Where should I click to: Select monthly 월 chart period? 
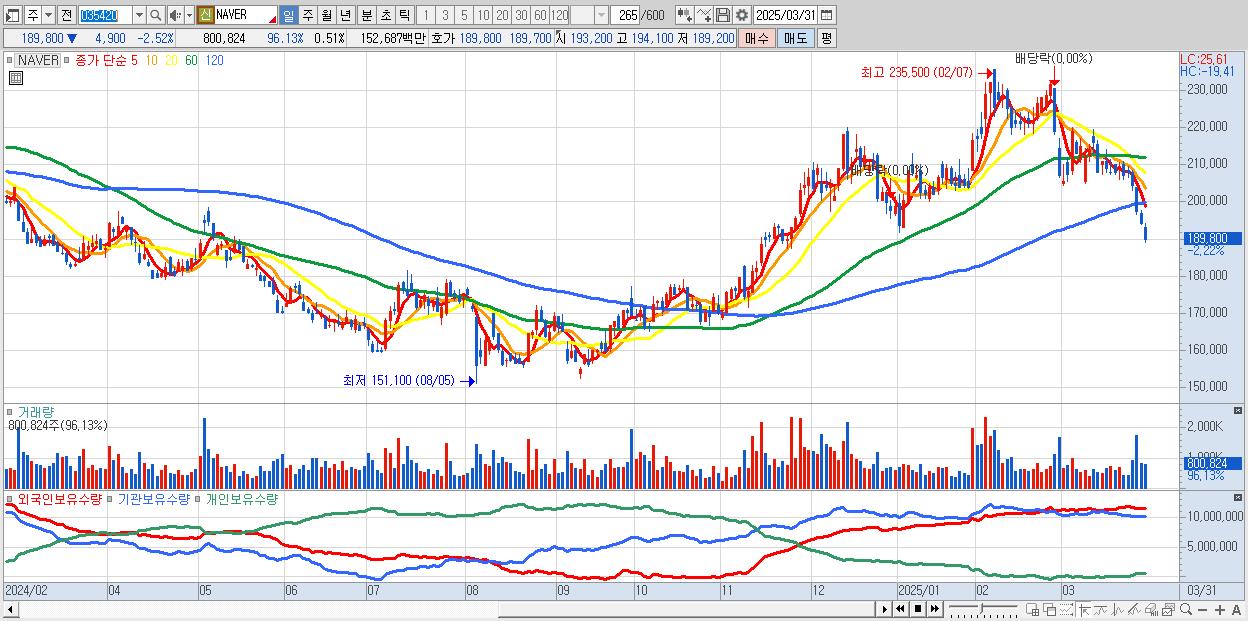tap(326, 15)
